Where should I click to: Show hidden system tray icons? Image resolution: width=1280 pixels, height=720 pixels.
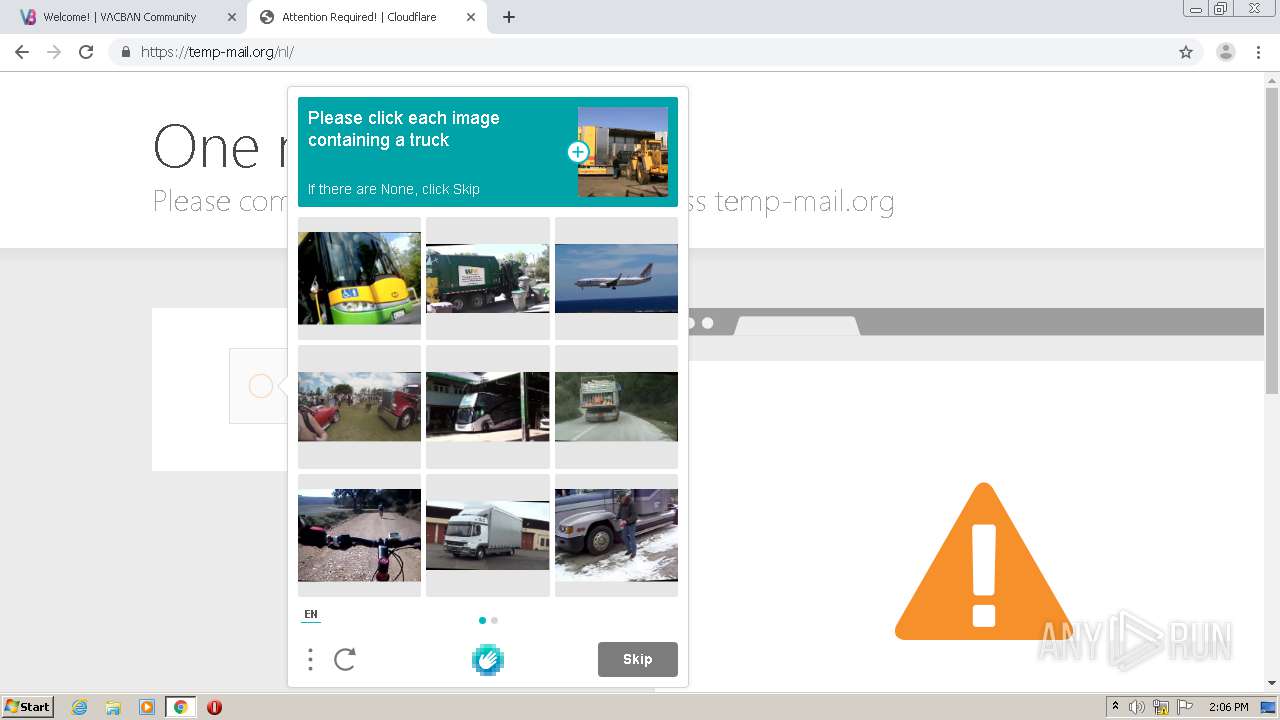[x=1115, y=707]
